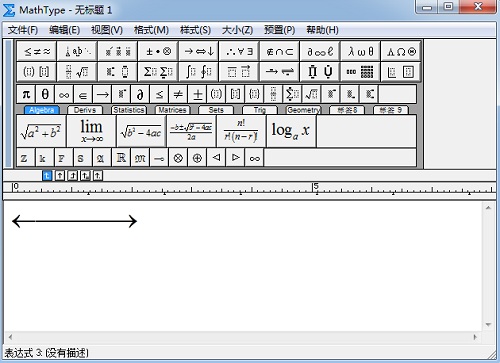The width and height of the screenshot is (500, 363).
Task: Insert the quadratic formula expression
Action: tap(191, 131)
